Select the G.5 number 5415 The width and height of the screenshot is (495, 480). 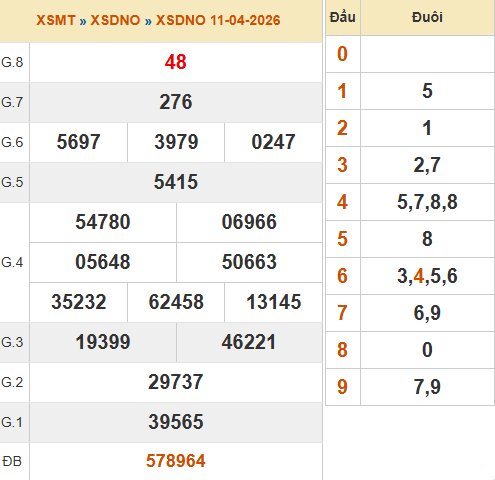176,182
